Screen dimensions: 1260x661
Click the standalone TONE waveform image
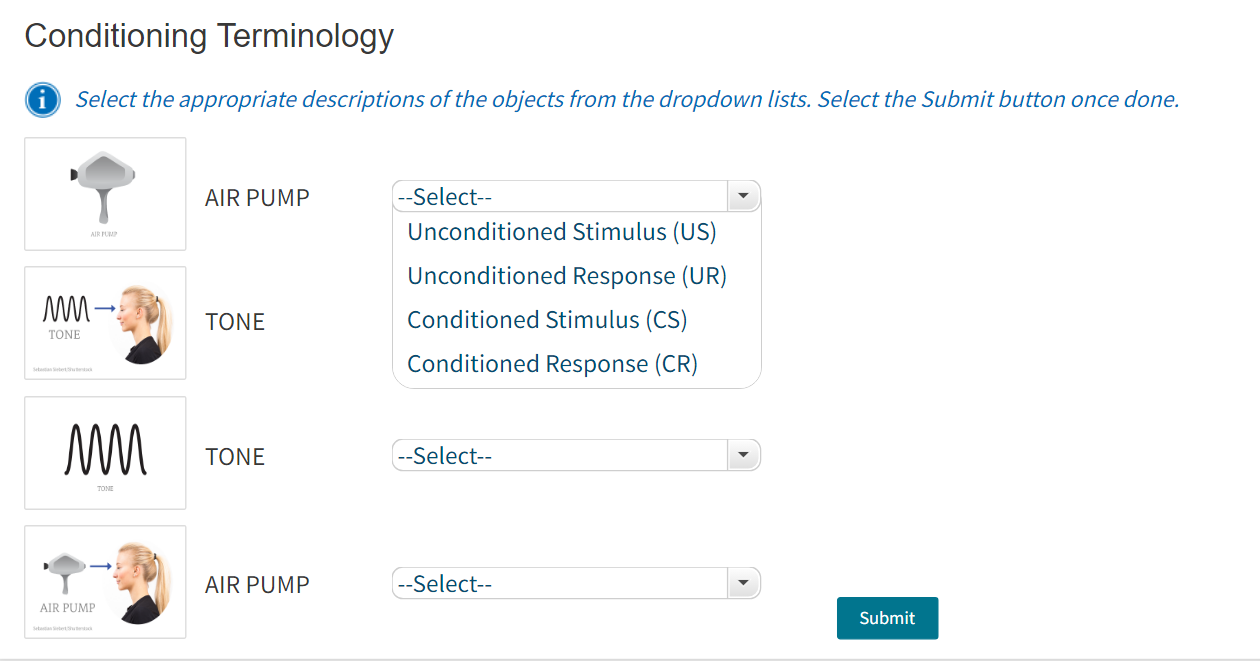click(104, 452)
